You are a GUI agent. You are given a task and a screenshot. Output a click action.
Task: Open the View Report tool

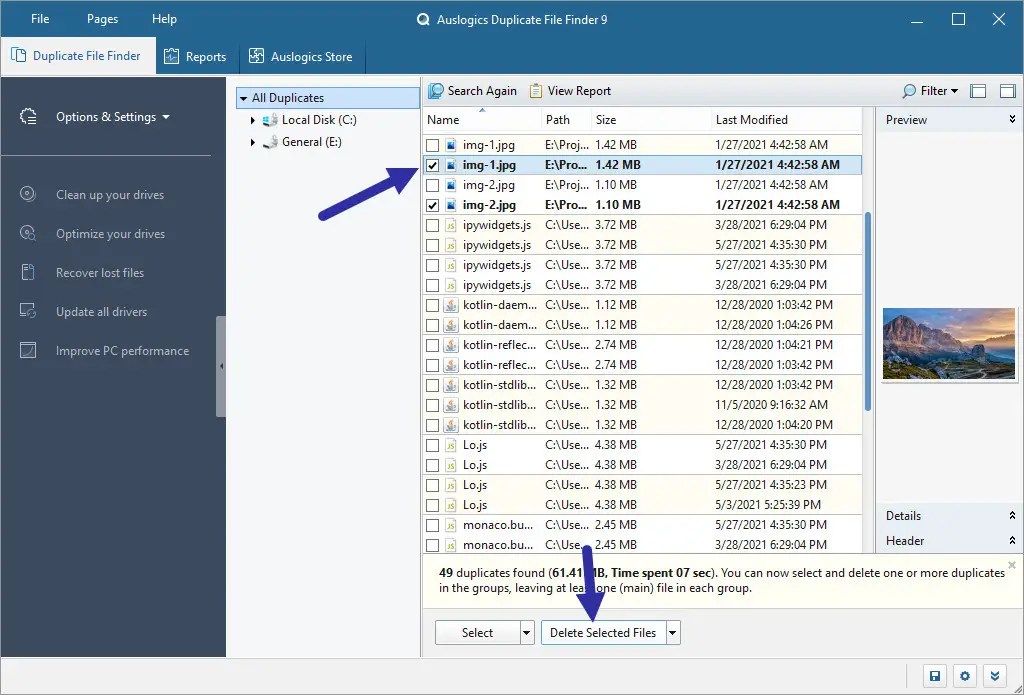(570, 90)
